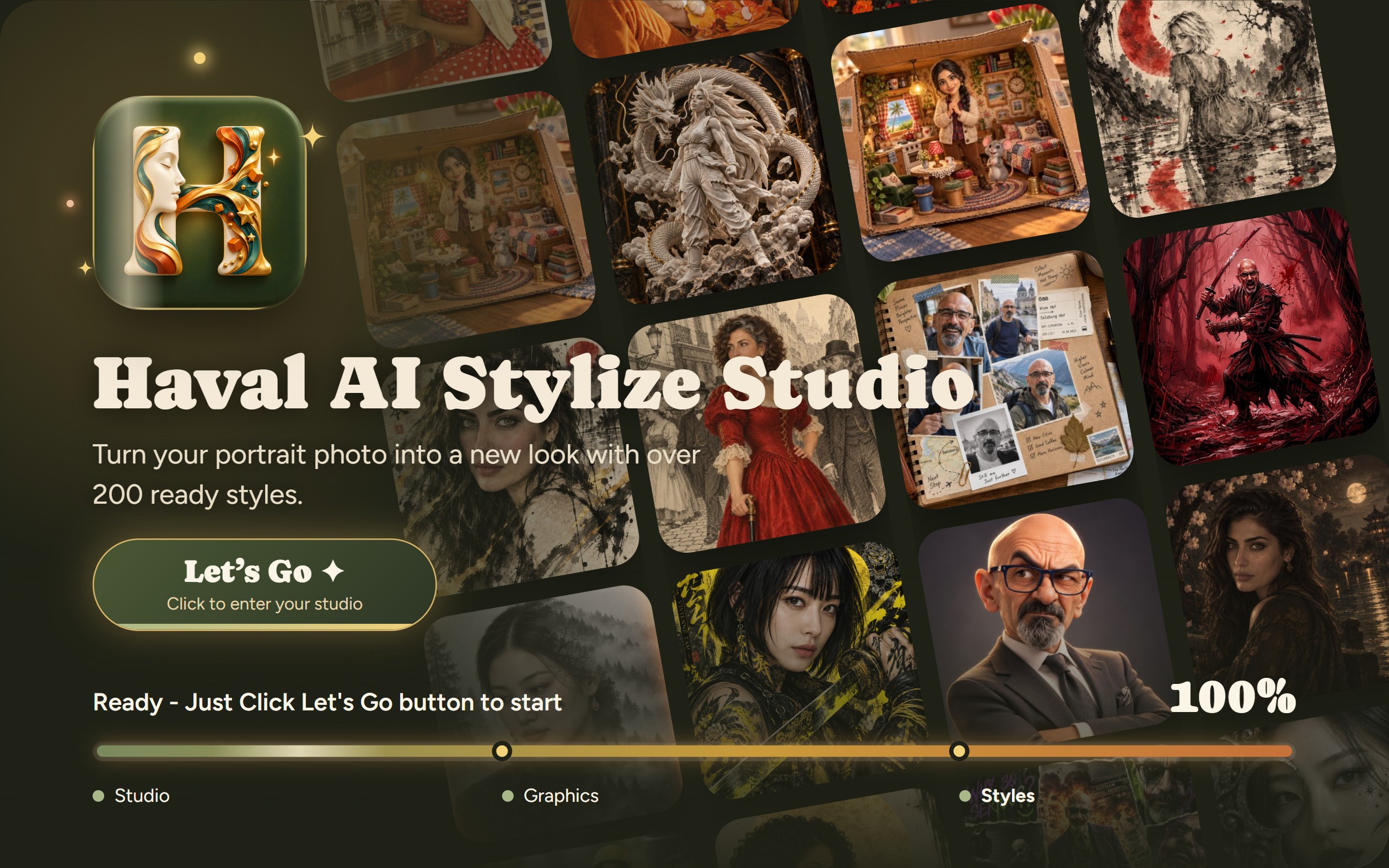Click the Haval H app logo icon
This screenshot has height=868, width=1389.
pyautogui.click(x=199, y=202)
